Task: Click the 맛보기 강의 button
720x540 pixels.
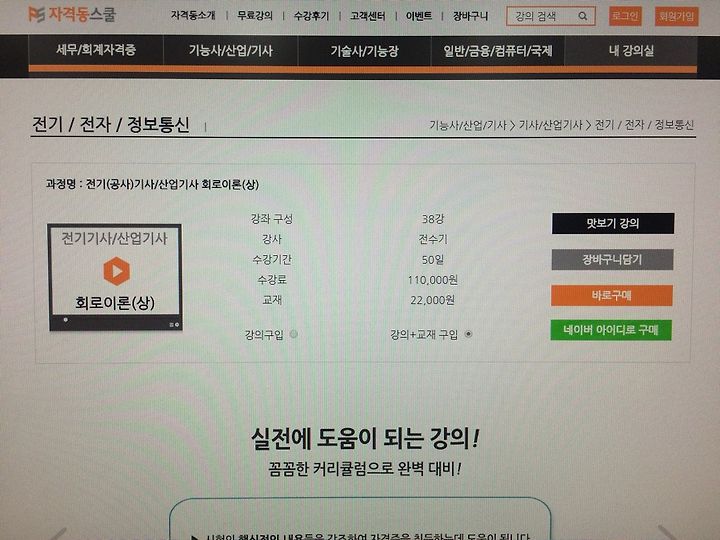Action: [613, 223]
